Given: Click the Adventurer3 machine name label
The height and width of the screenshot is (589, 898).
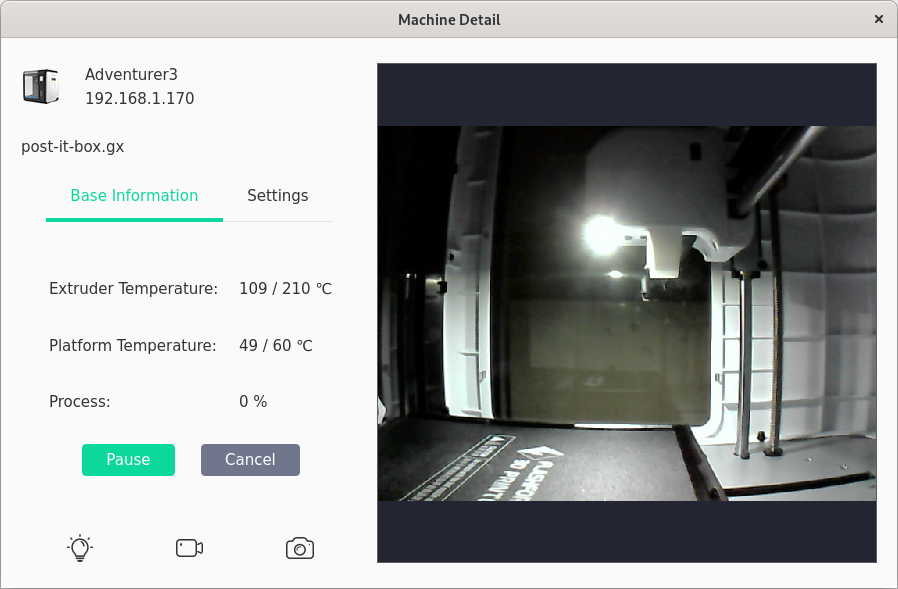Looking at the screenshot, I should (131, 74).
